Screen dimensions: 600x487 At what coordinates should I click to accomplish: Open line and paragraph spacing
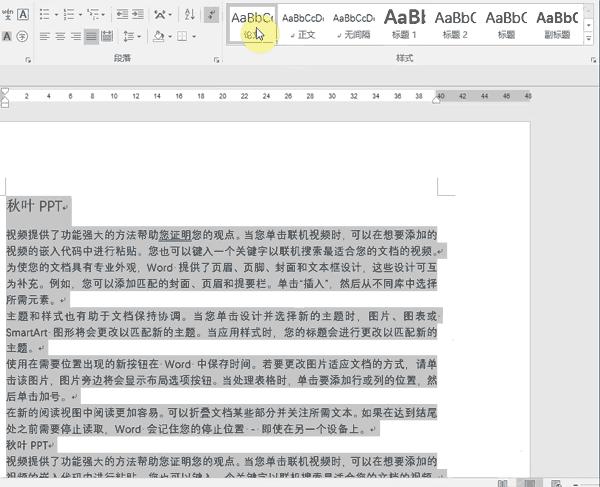129,36
